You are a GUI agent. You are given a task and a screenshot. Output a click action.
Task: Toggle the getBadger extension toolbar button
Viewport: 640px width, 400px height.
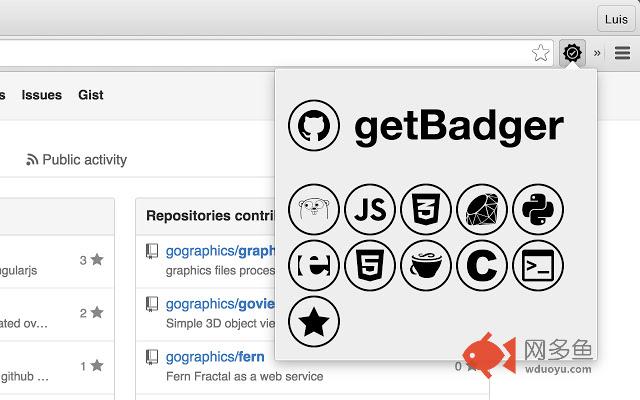coord(572,53)
